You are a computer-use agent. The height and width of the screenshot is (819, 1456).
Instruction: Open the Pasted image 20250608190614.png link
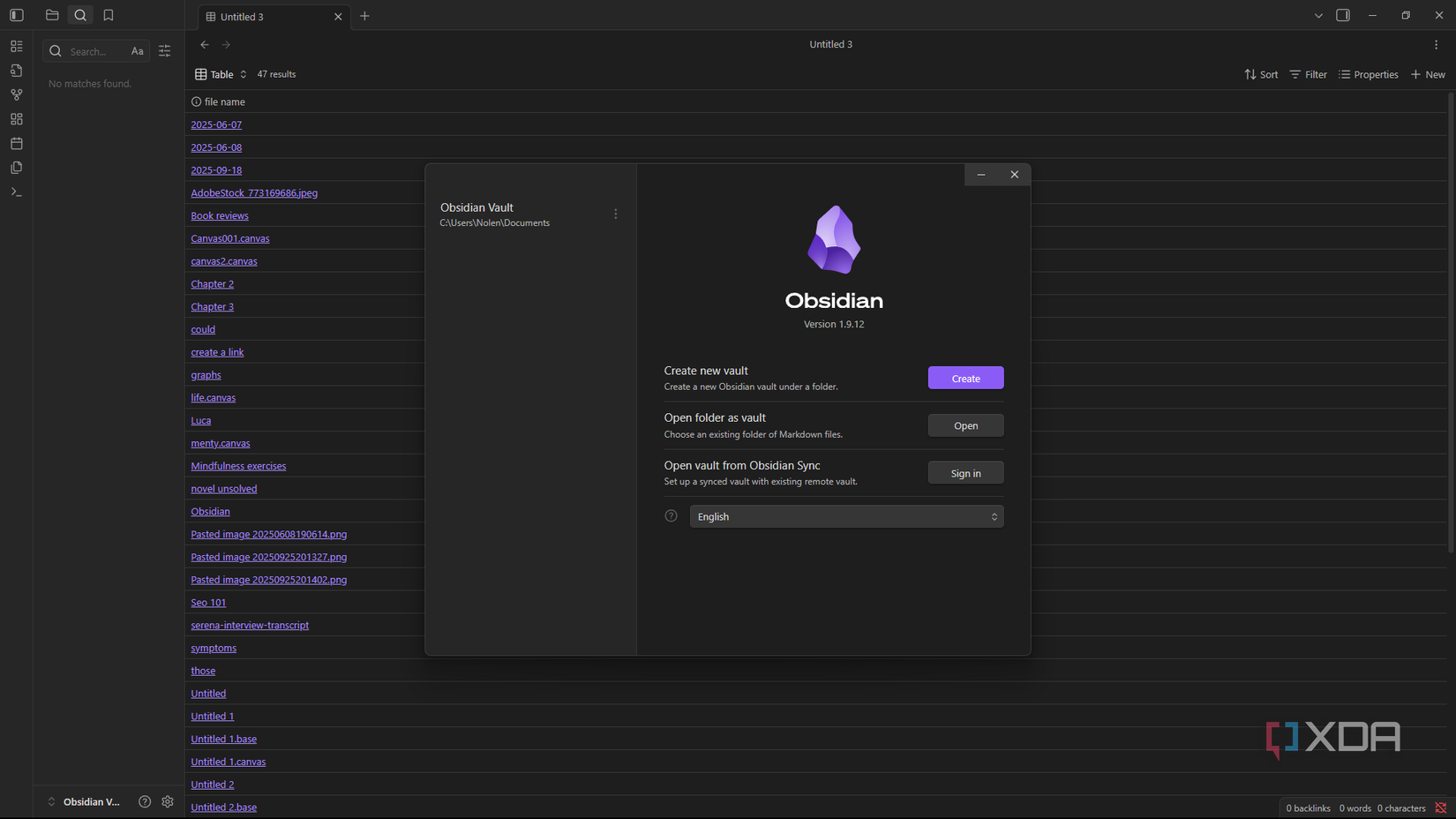coord(269,534)
